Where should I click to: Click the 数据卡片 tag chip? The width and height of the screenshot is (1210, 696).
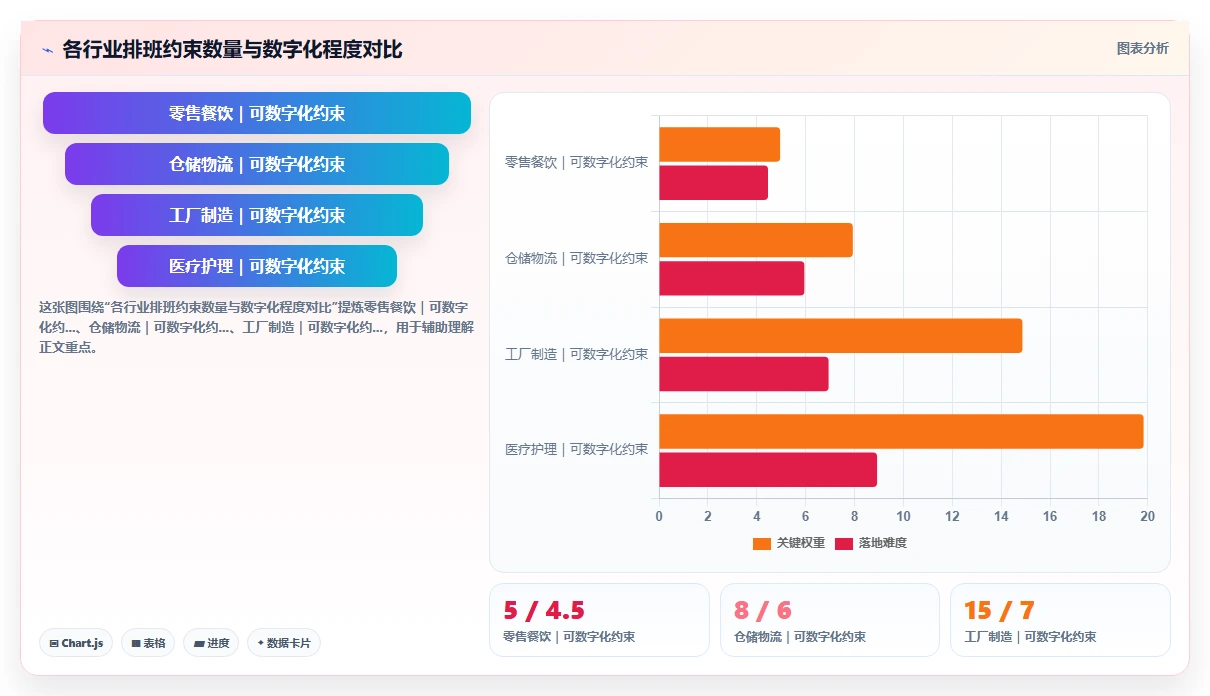[284, 643]
